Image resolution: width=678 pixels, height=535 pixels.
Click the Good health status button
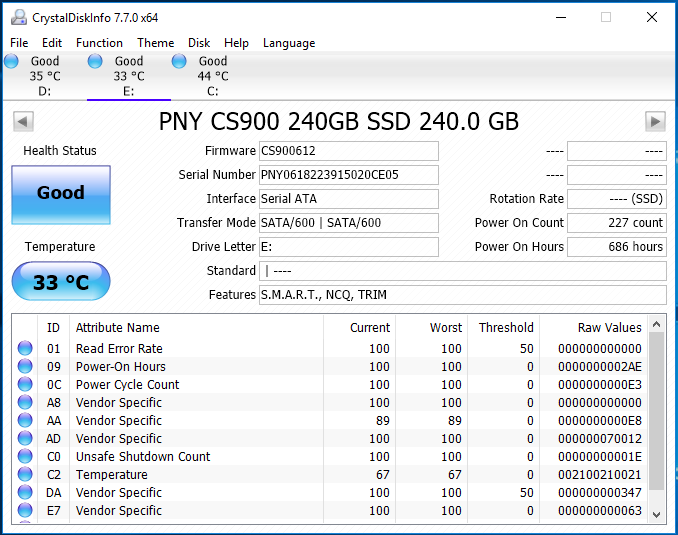pyautogui.click(x=61, y=193)
